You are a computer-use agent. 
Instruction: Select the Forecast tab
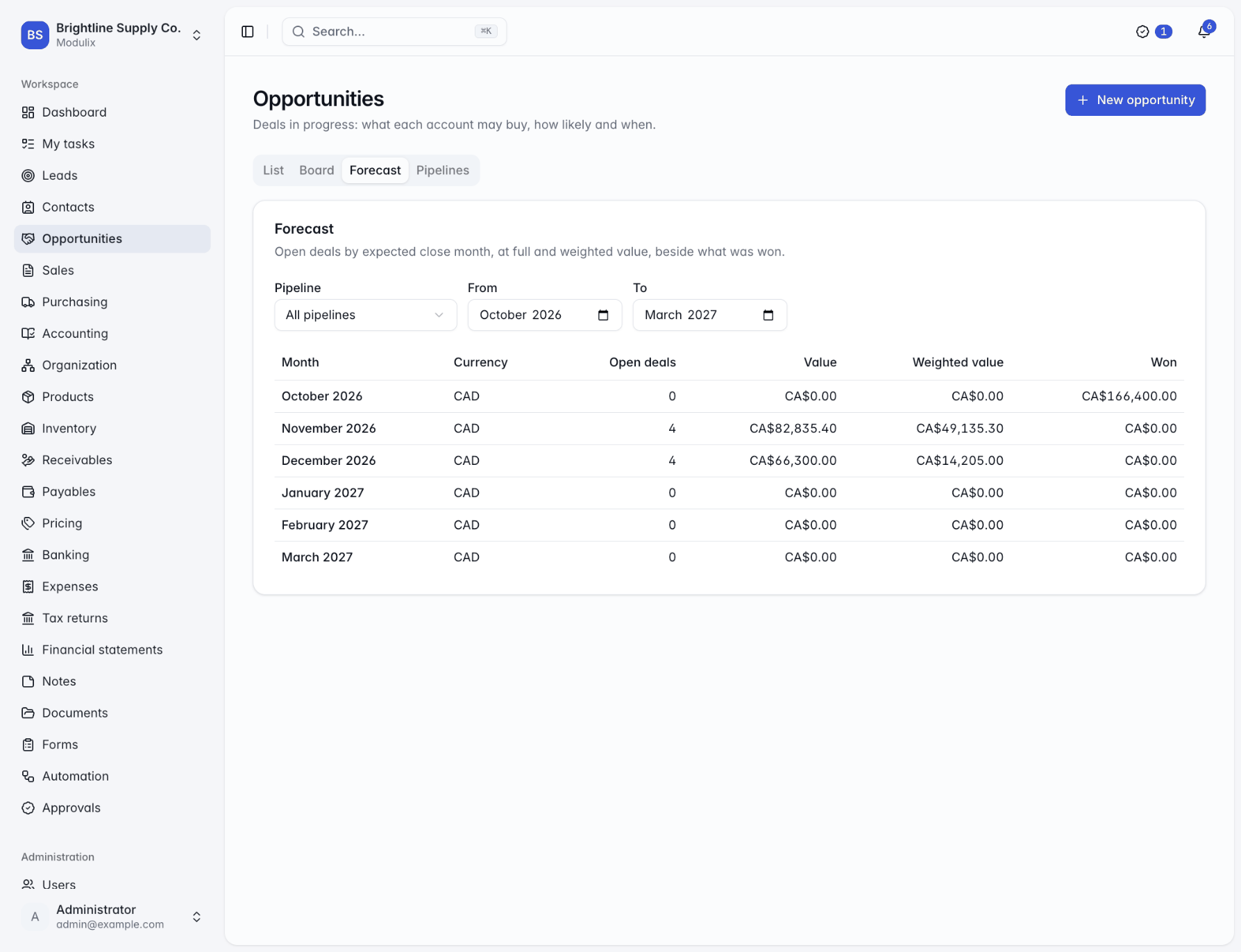375,170
